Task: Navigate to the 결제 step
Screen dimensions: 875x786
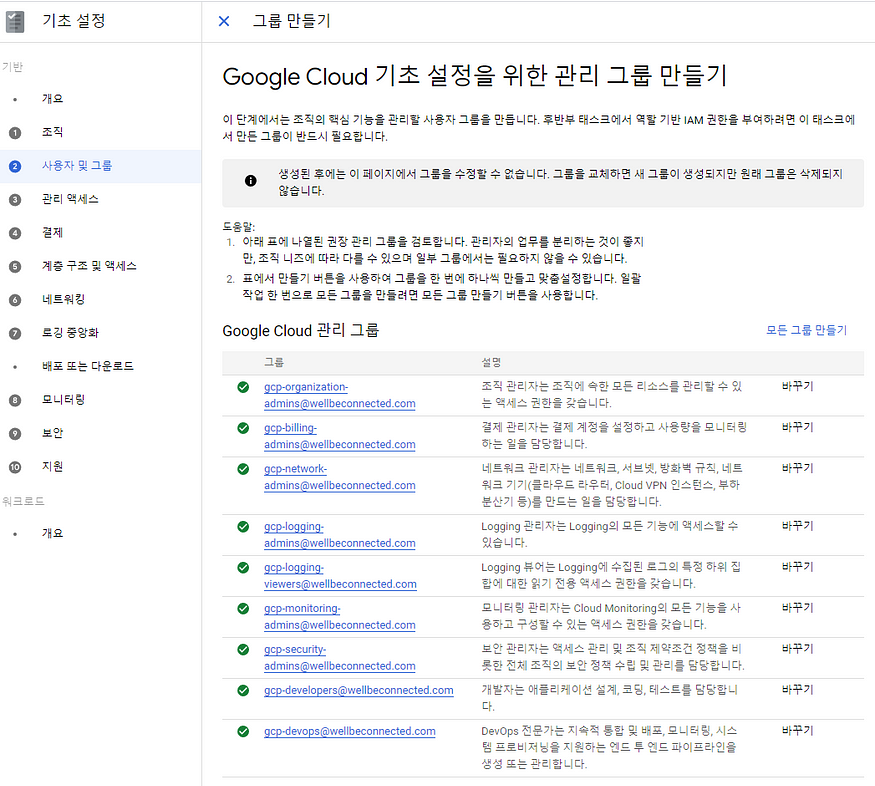Action: pyautogui.click(x=52, y=233)
